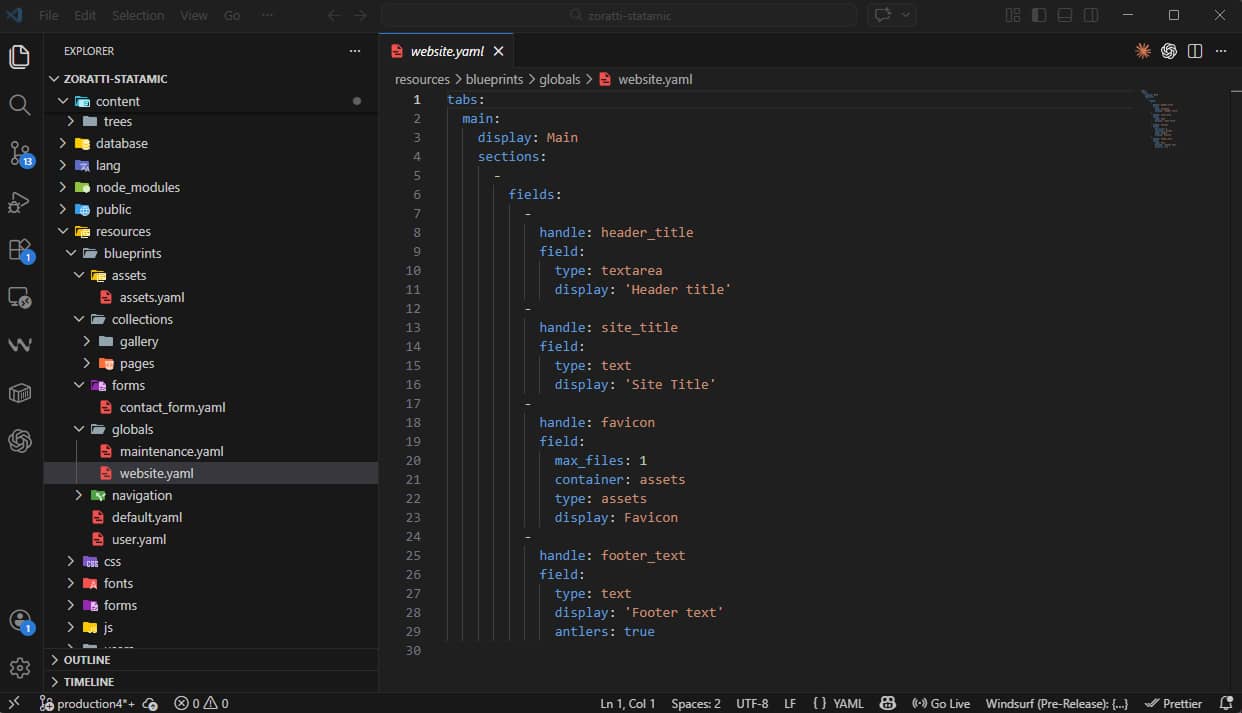
Task: Toggle the bottom panel visibility
Action: (x=1063, y=15)
